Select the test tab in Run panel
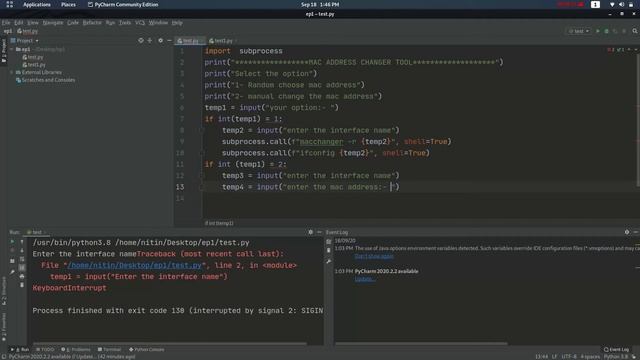Screen dimensions: 640x360 coord(36,232)
